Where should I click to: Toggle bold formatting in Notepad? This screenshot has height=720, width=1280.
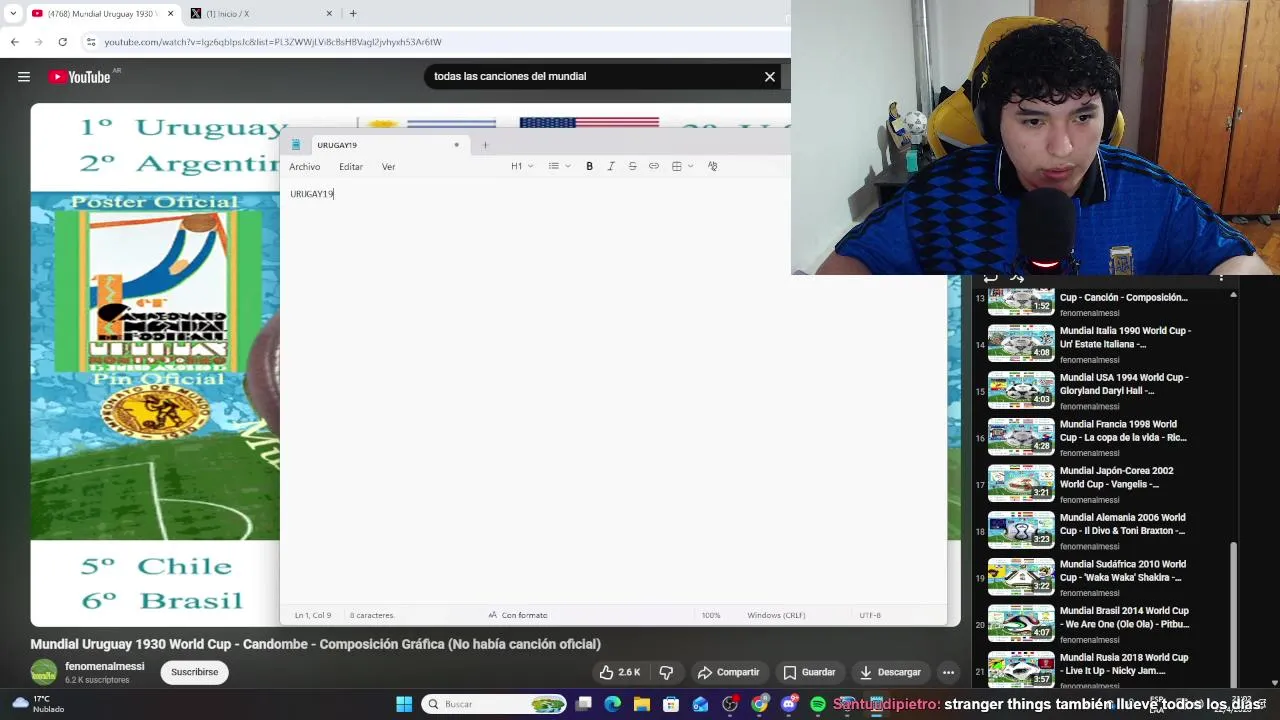coord(589,166)
